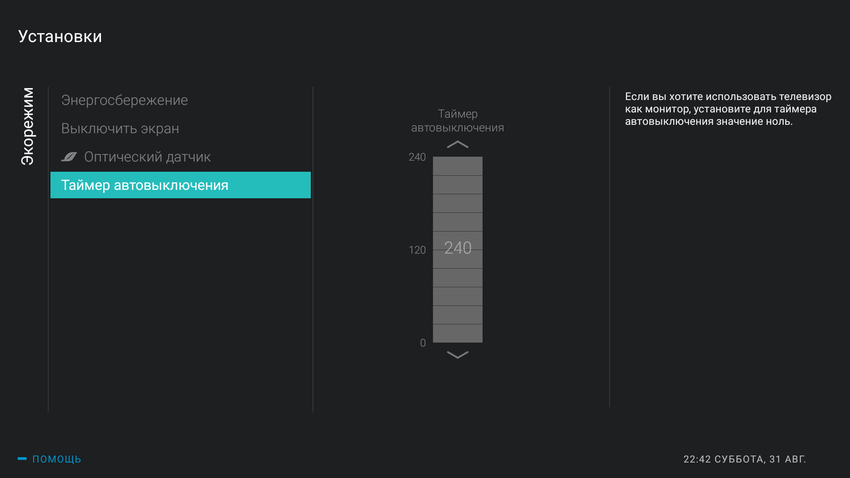
Task: Click the leaf icon beside Оптический датчик
Action: coord(69,157)
